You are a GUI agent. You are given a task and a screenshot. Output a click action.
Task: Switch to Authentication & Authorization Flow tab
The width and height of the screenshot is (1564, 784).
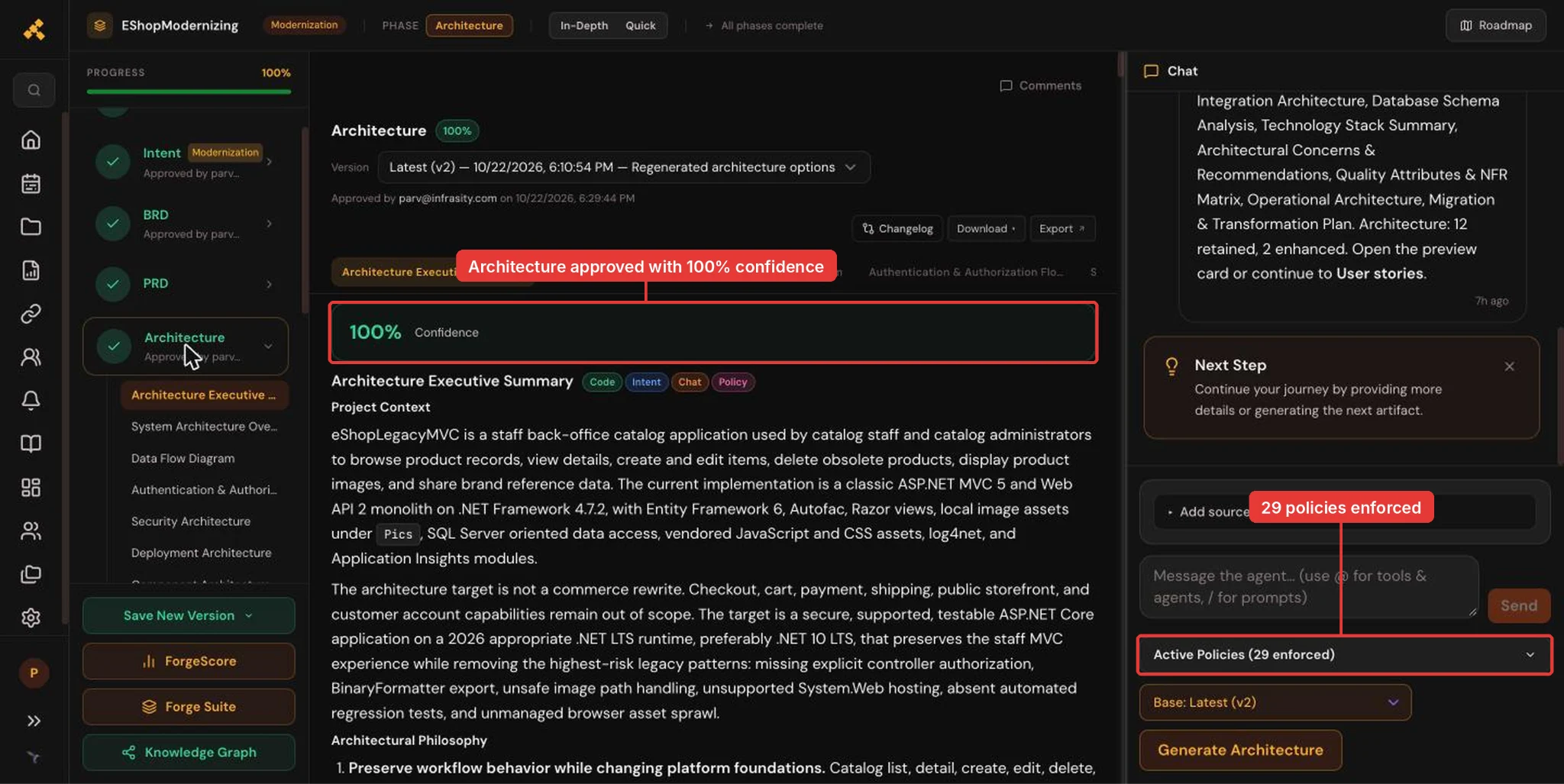[x=966, y=272]
